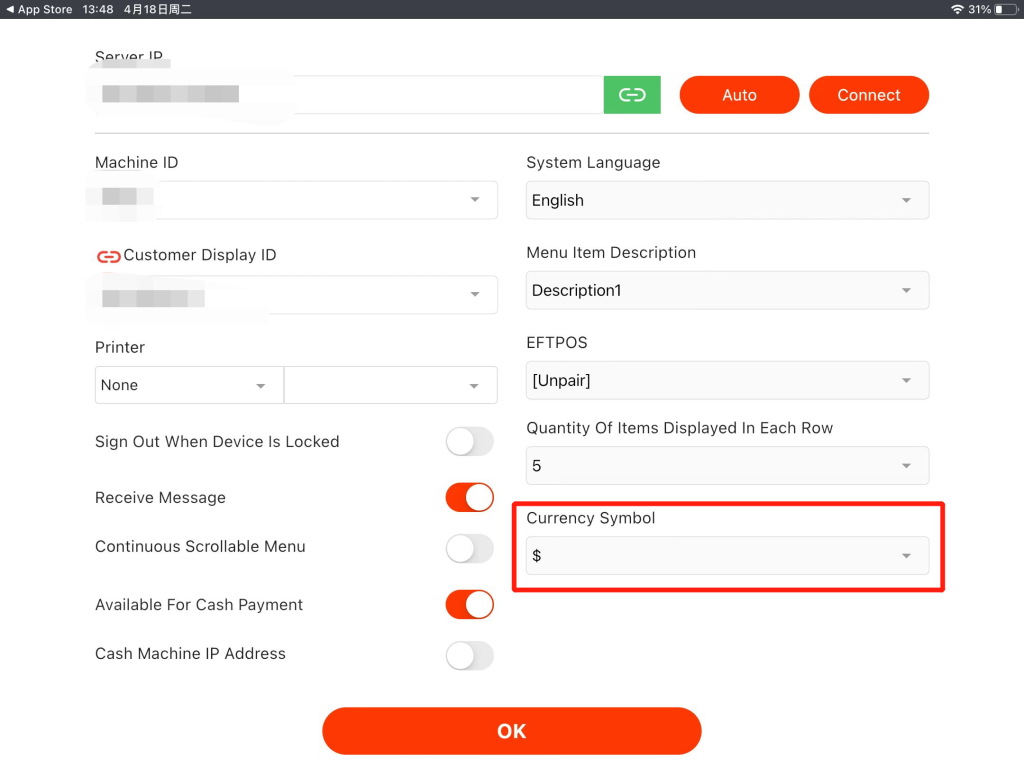Select printer type showing None

tap(189, 385)
